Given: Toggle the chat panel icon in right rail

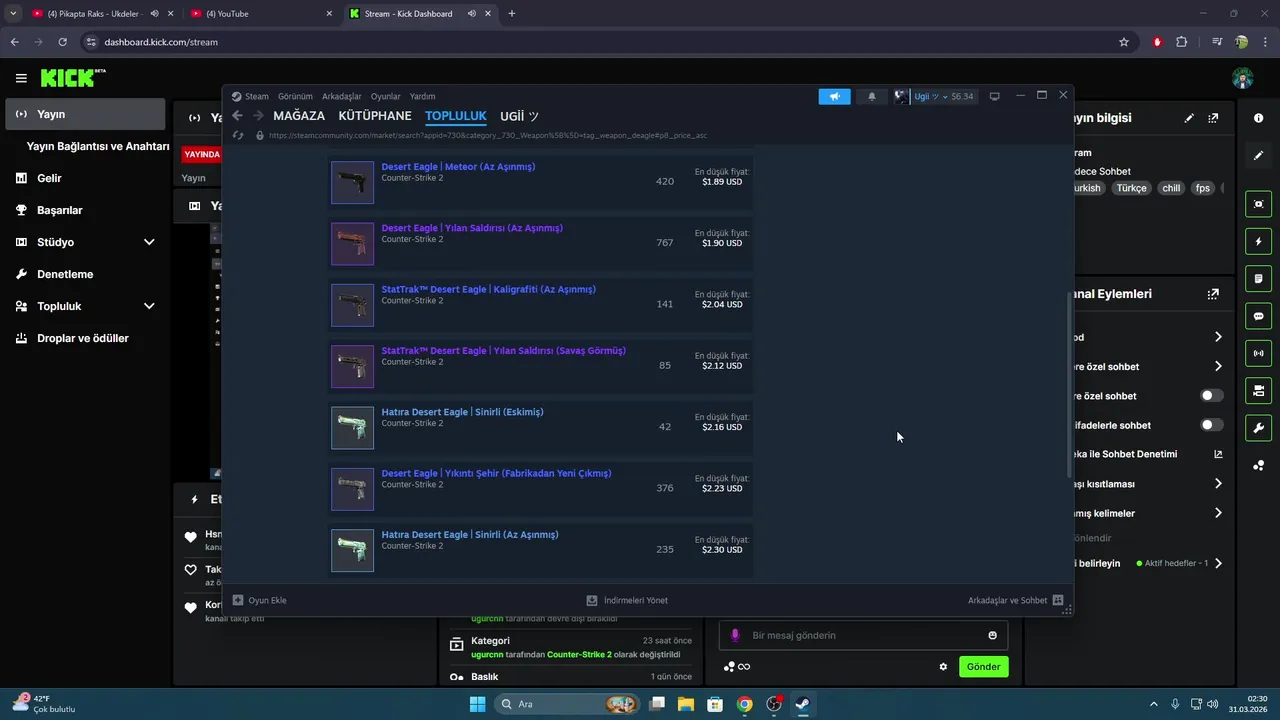Looking at the screenshot, I should pos(1258,316).
